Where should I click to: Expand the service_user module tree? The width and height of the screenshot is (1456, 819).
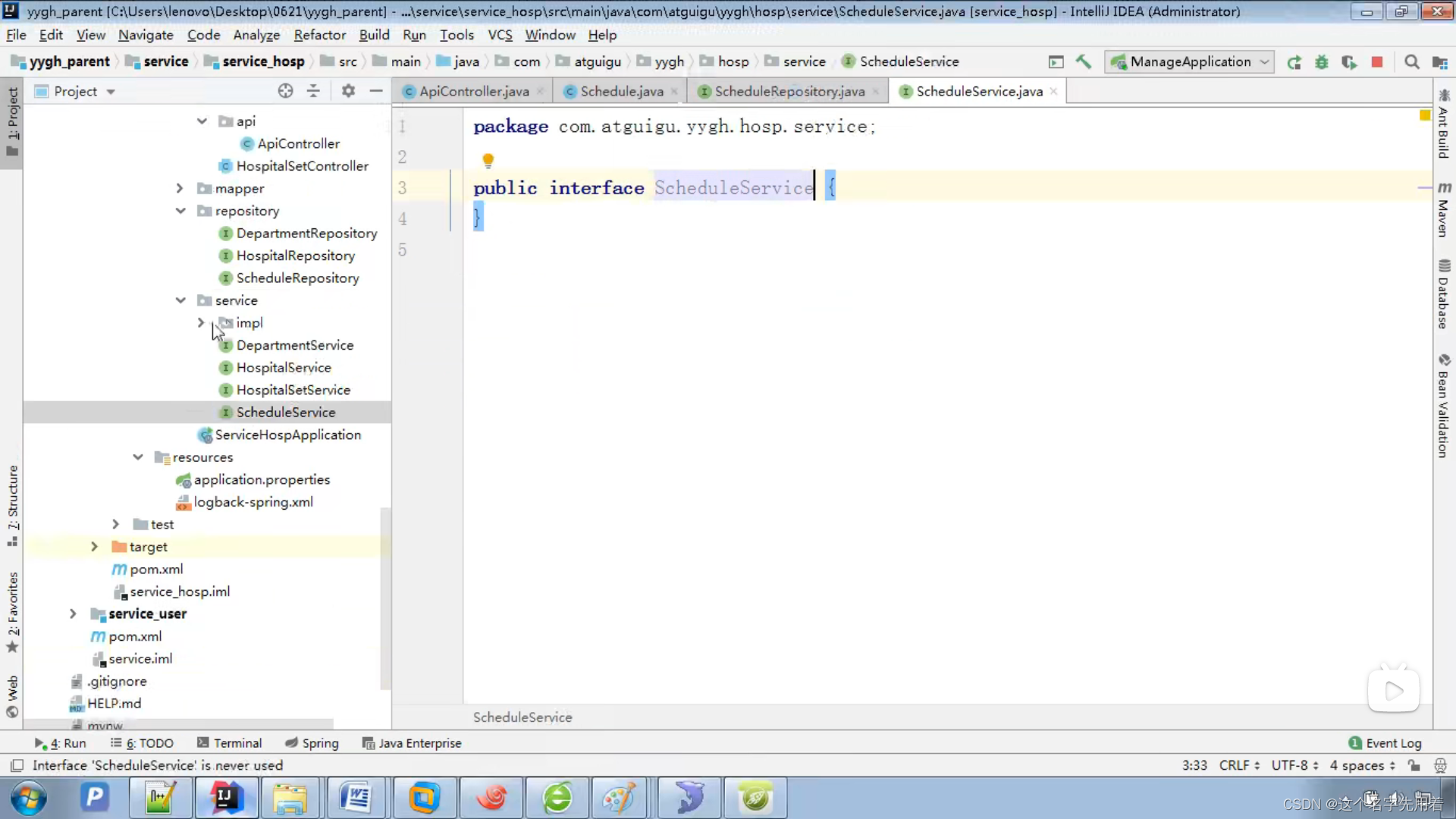tap(73, 613)
